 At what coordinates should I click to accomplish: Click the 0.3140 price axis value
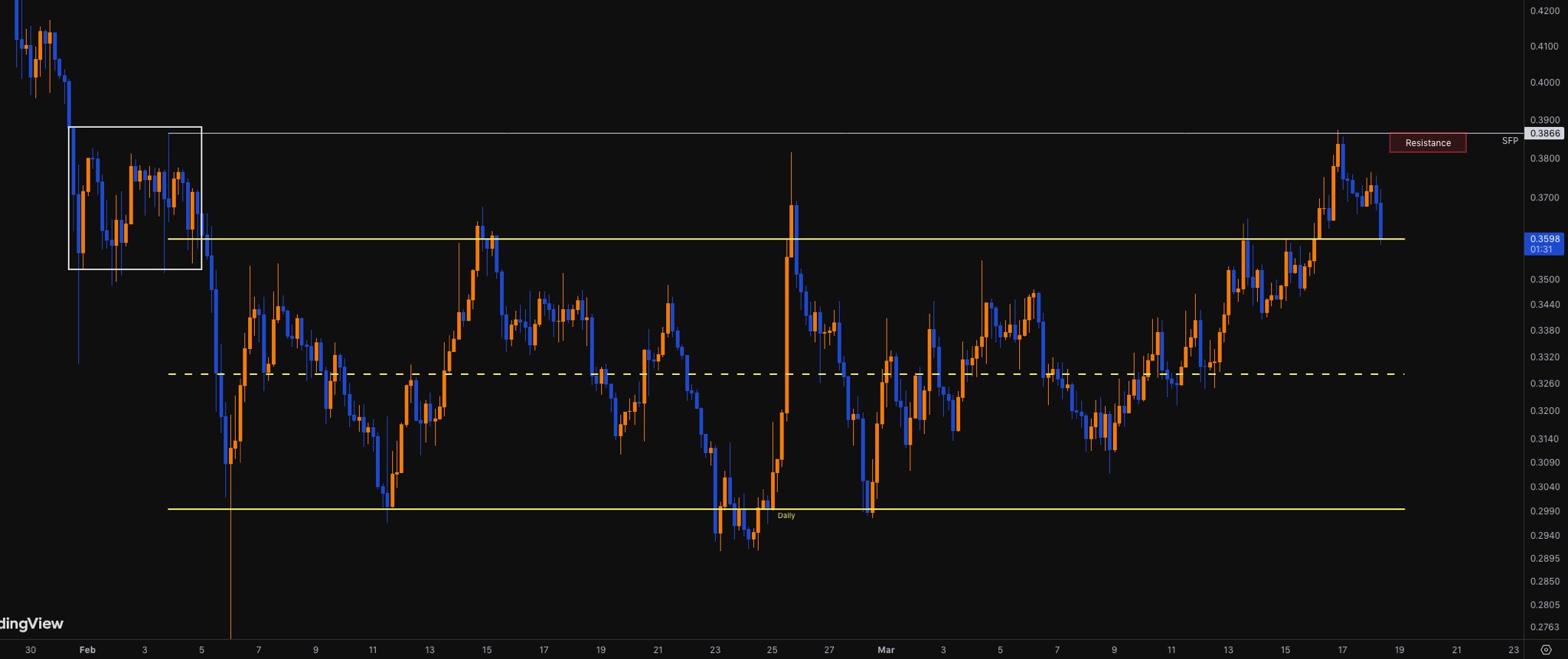click(1544, 439)
